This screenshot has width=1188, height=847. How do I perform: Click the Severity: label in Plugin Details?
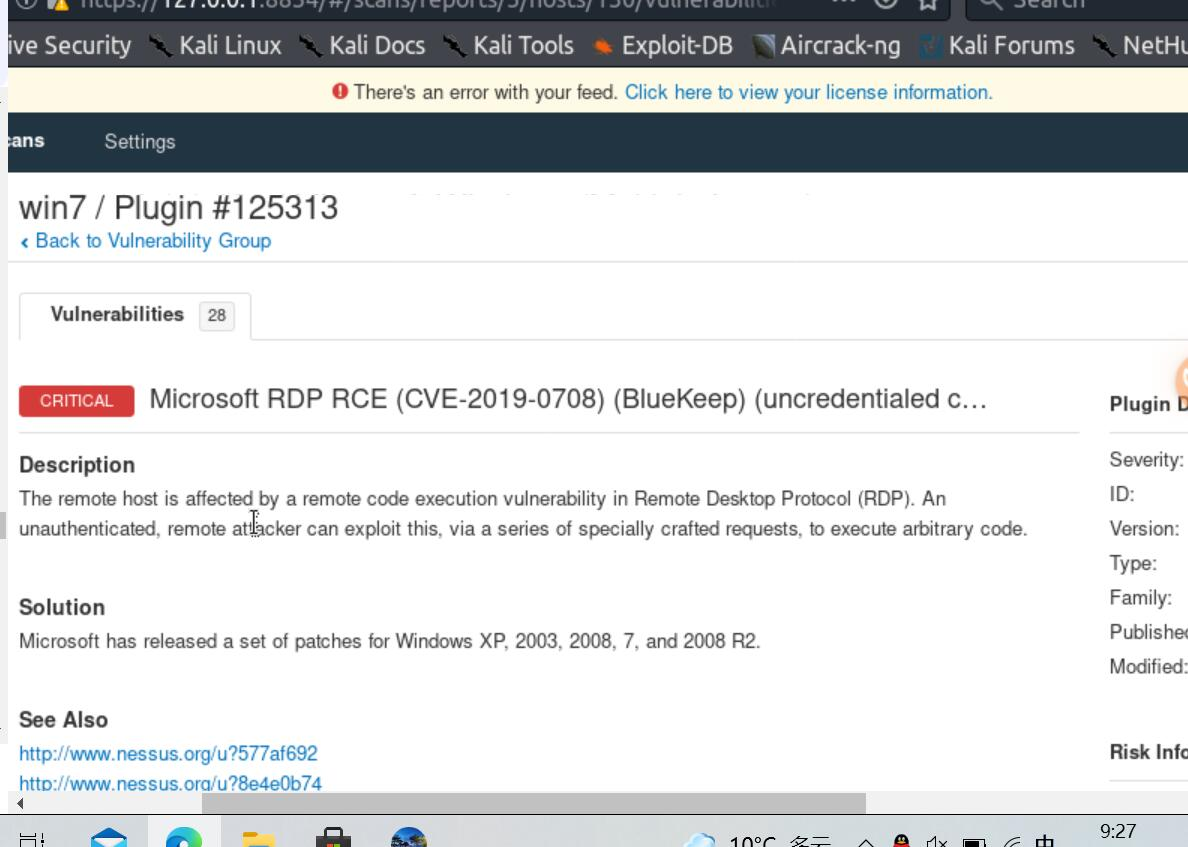point(1146,460)
